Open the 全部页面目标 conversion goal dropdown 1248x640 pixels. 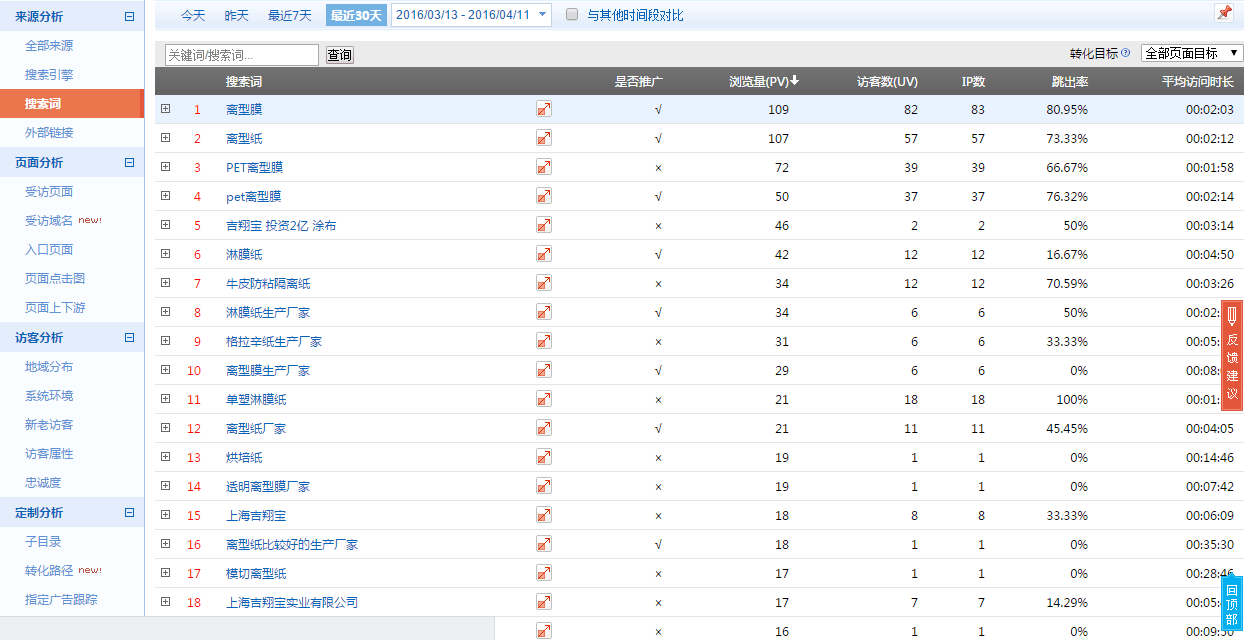point(1192,53)
